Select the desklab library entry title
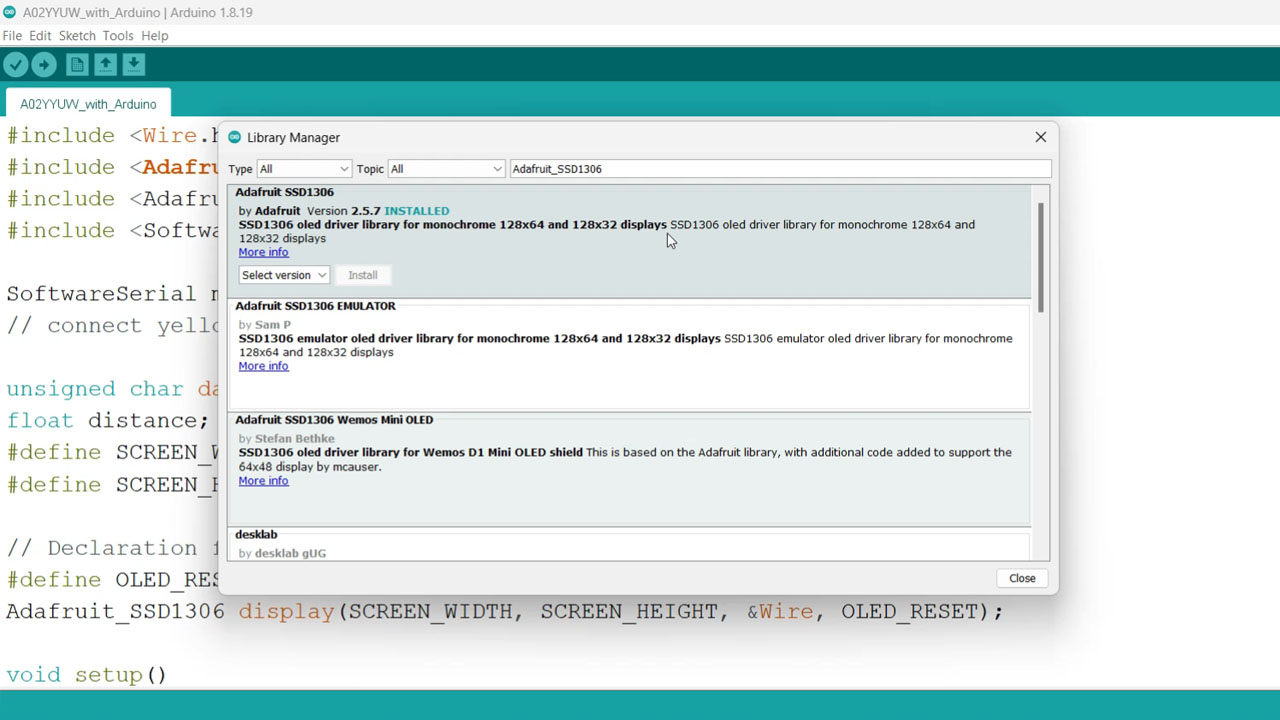Screen dimensions: 1280x720 (256, 535)
